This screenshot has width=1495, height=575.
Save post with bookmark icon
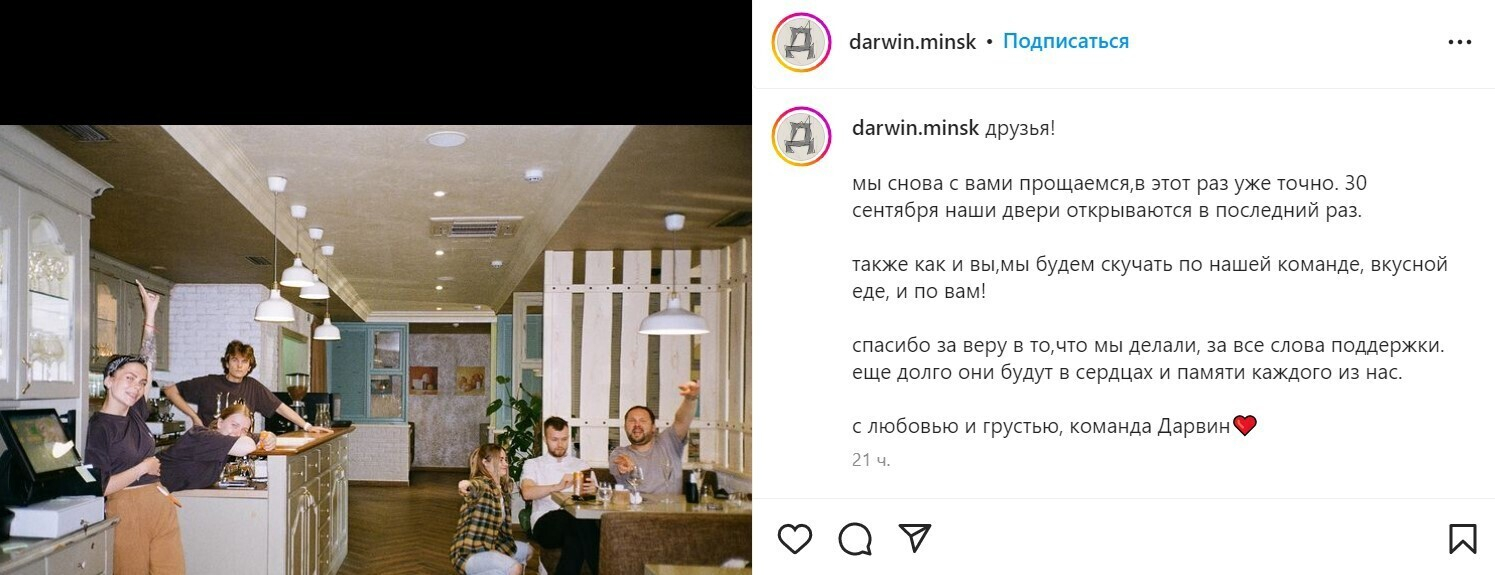point(1462,539)
